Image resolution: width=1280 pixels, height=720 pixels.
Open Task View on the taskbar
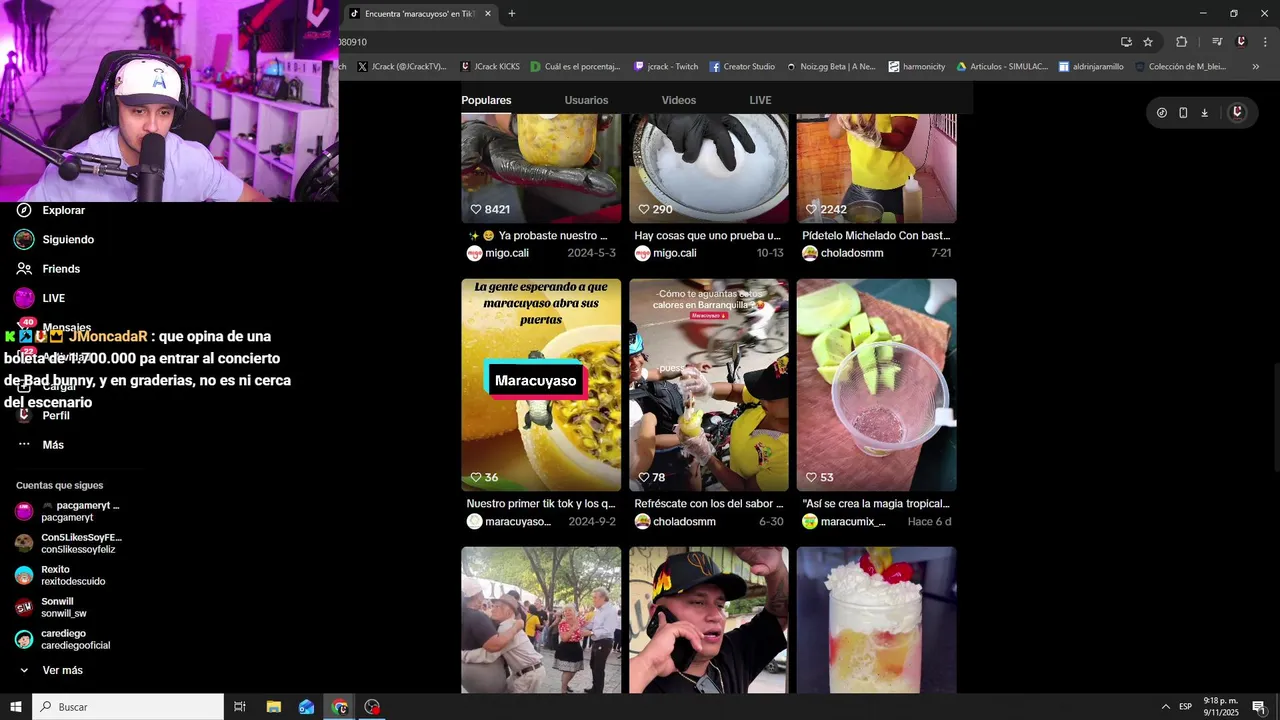pyautogui.click(x=240, y=707)
